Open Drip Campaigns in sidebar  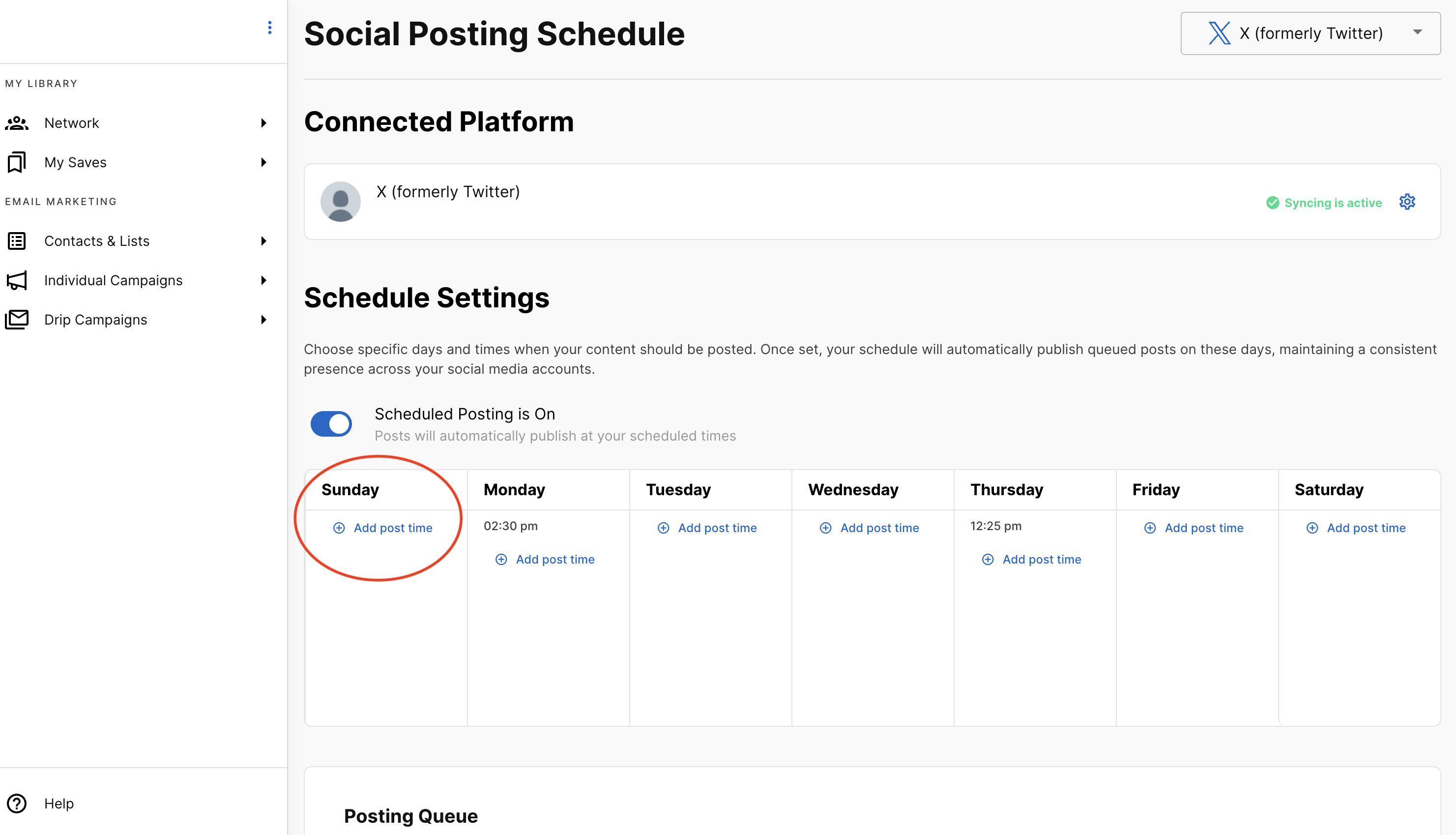click(x=96, y=320)
